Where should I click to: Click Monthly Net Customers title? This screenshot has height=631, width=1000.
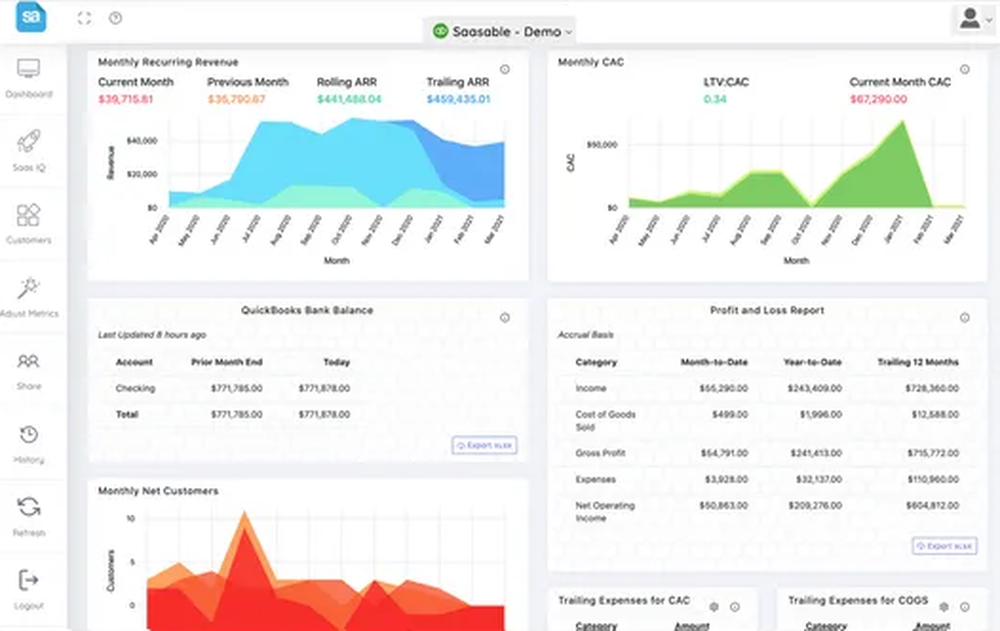point(158,491)
